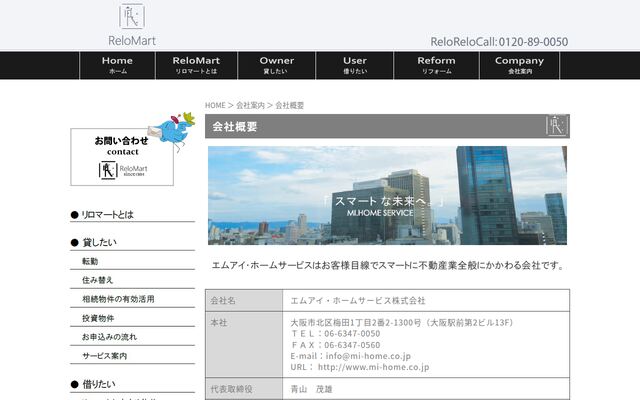This screenshot has width=640, height=400.
Task: Select the User 借りたい menu
Action: [355, 65]
